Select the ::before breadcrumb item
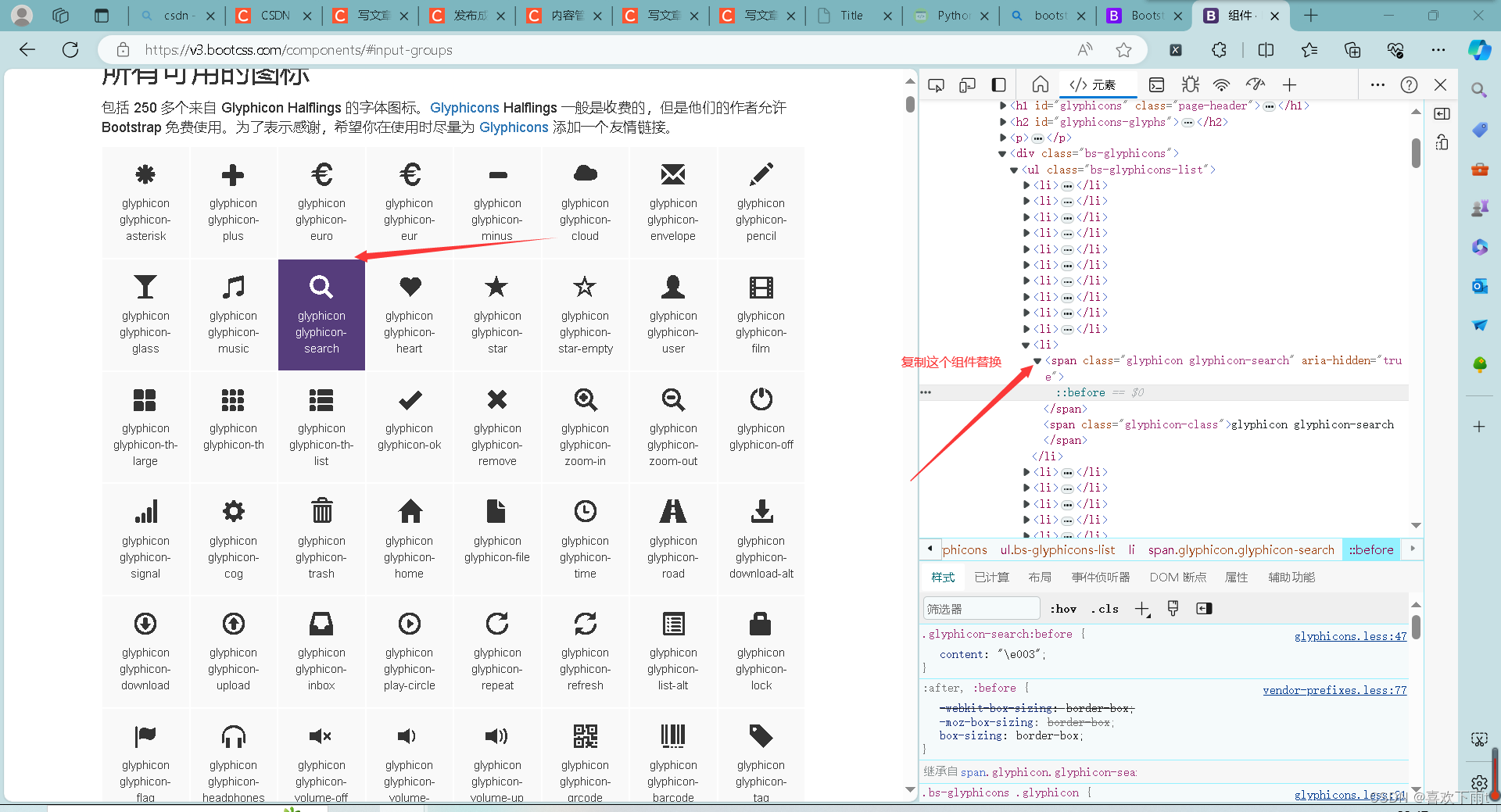The height and width of the screenshot is (812, 1501). tap(1370, 549)
